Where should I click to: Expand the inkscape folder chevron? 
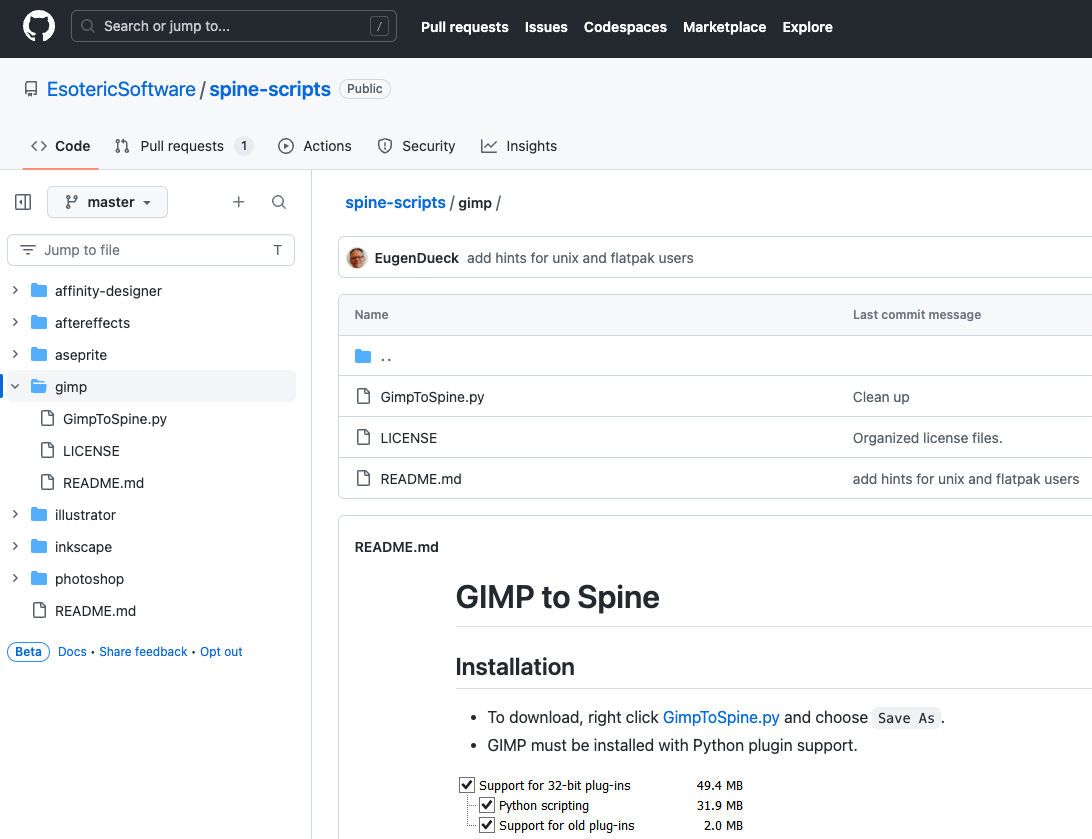click(x=15, y=547)
